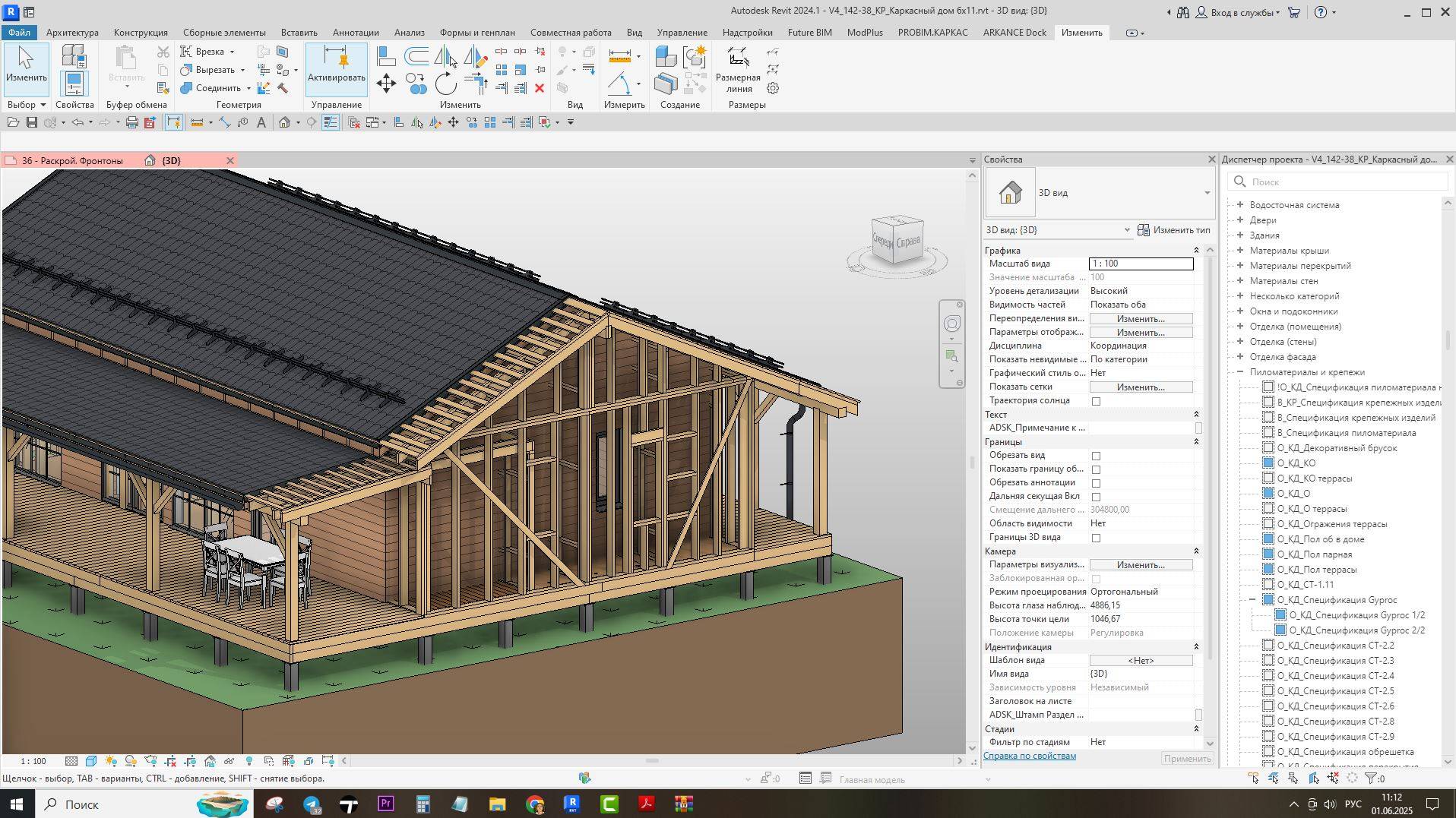The width and height of the screenshot is (1456, 818).
Task: Click the red Delete X icon in ribbon
Action: 540,88
